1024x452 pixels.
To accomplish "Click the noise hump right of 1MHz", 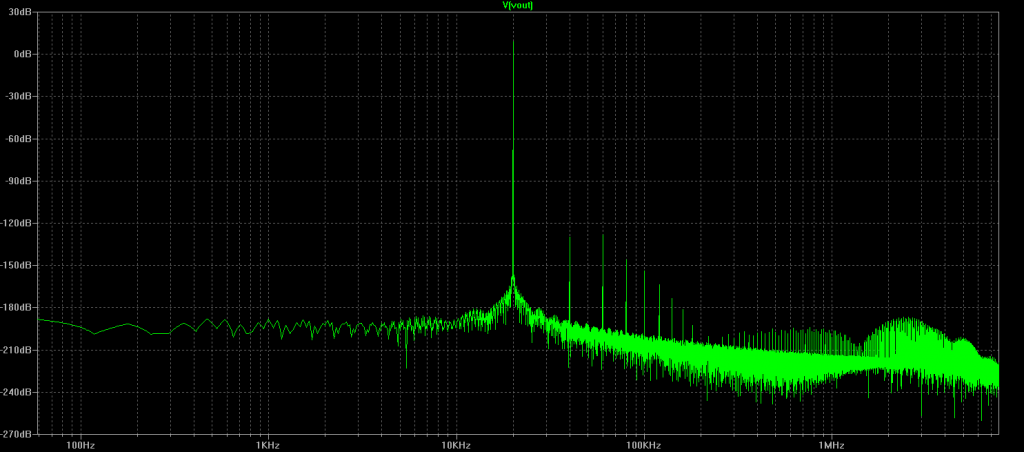I will pos(906,327).
